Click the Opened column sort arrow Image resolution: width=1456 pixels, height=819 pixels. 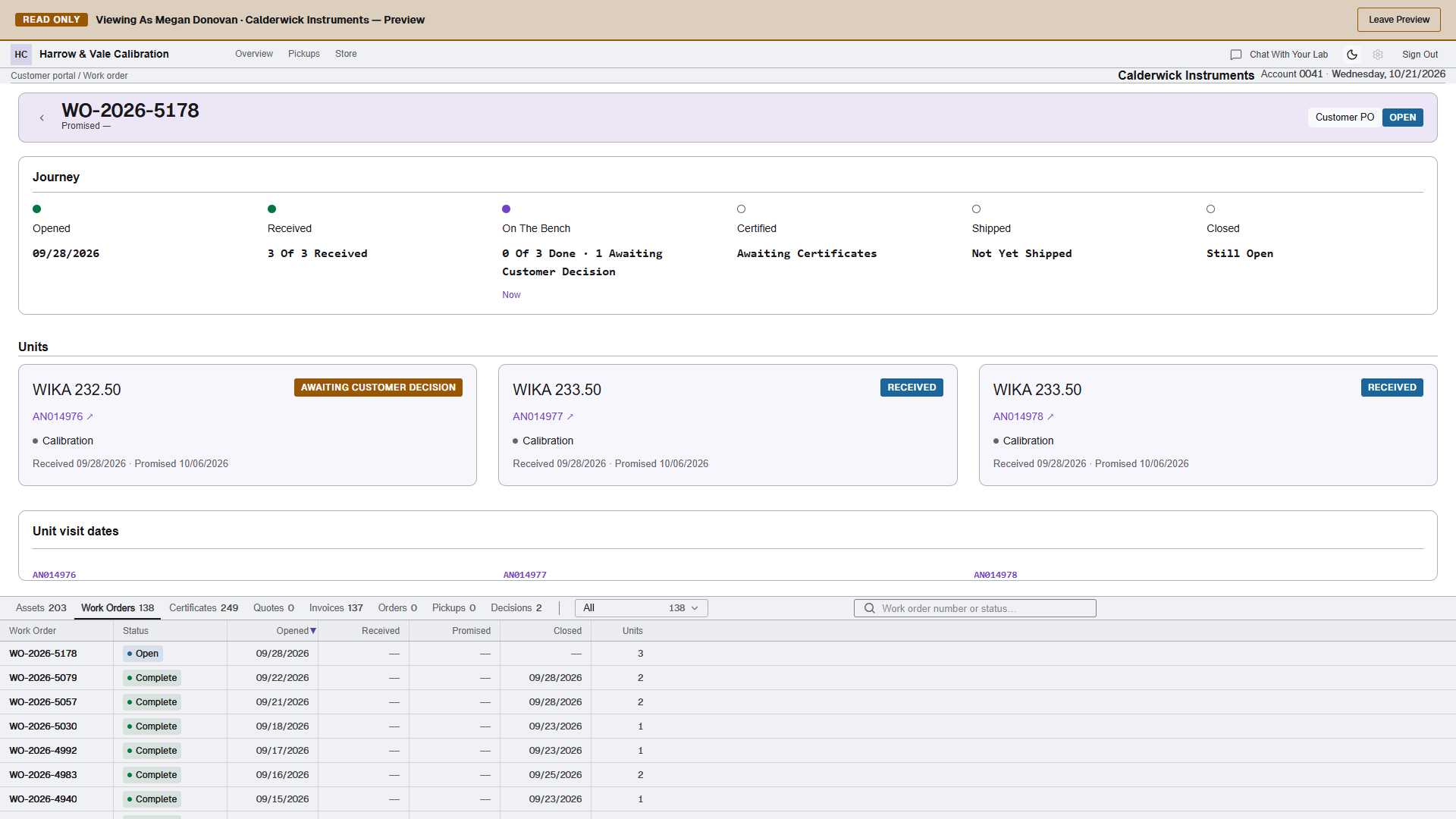point(313,631)
